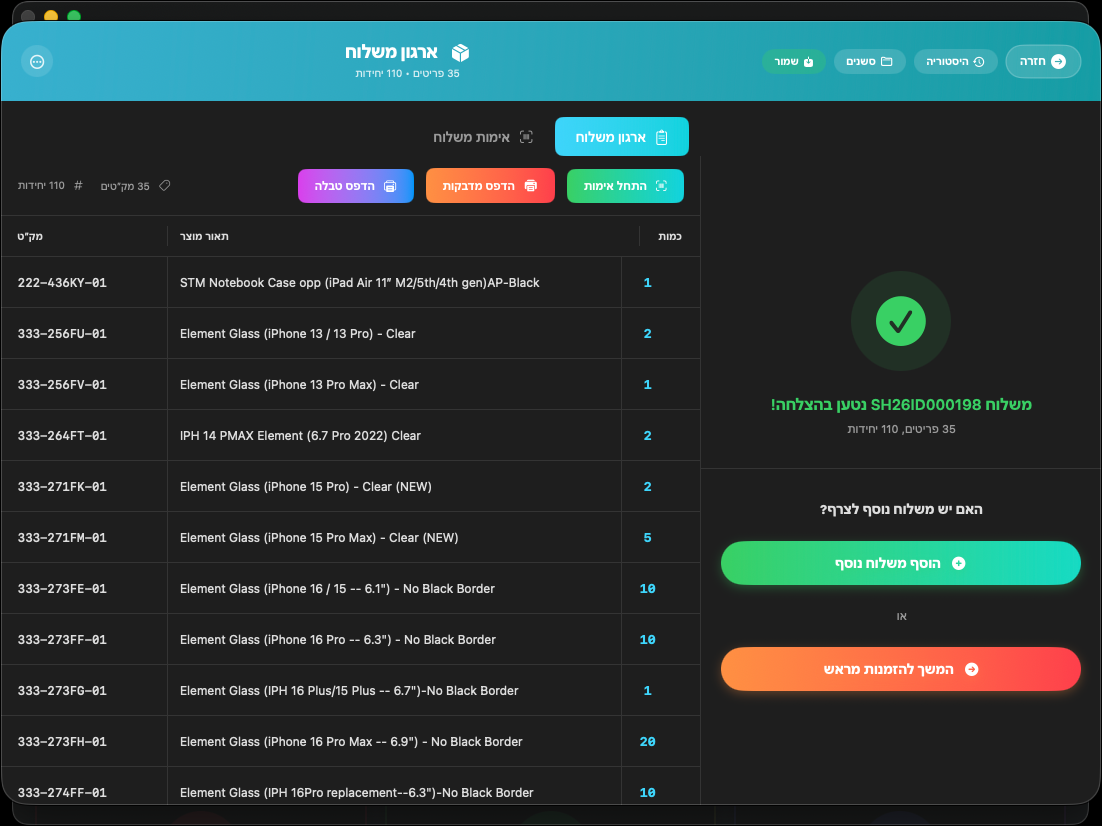Click the plus icon on הוסף משלוח נוסף
The height and width of the screenshot is (826, 1102).
pos(958,562)
